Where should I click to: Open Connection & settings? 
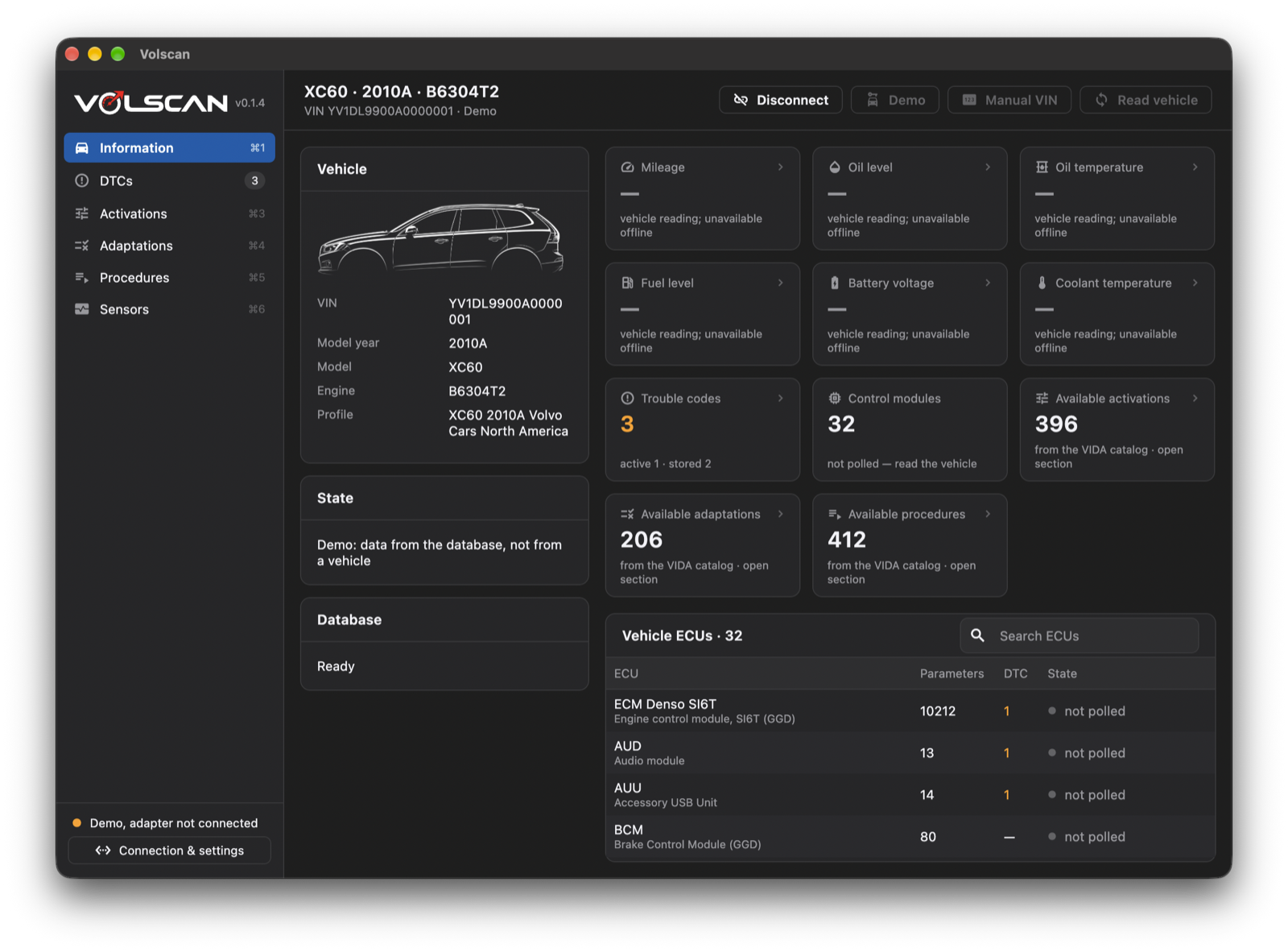tap(170, 851)
